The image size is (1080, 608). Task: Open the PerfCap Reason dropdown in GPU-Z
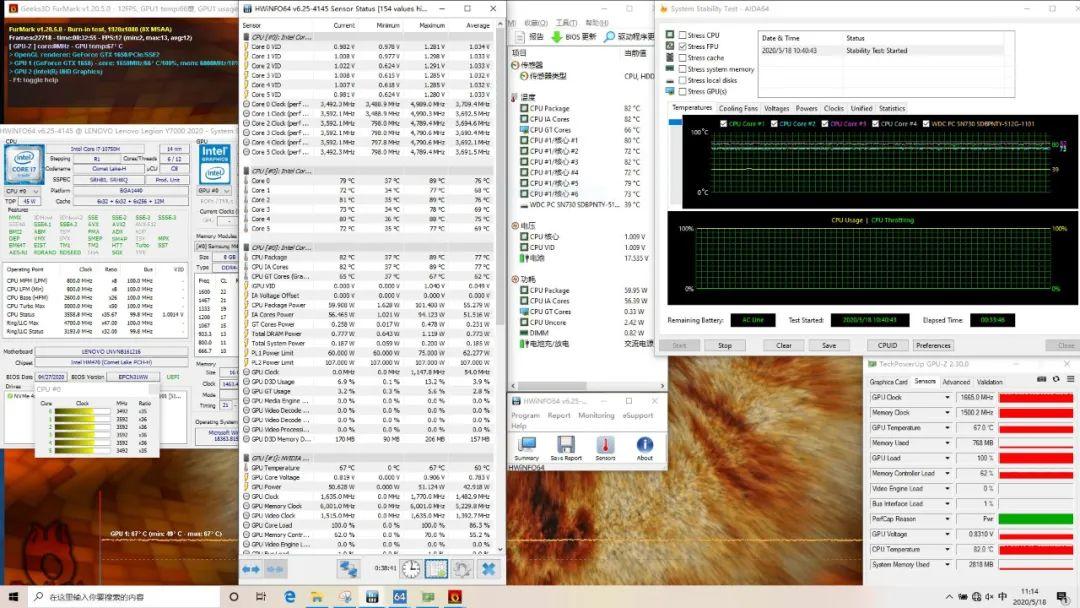click(x=947, y=518)
